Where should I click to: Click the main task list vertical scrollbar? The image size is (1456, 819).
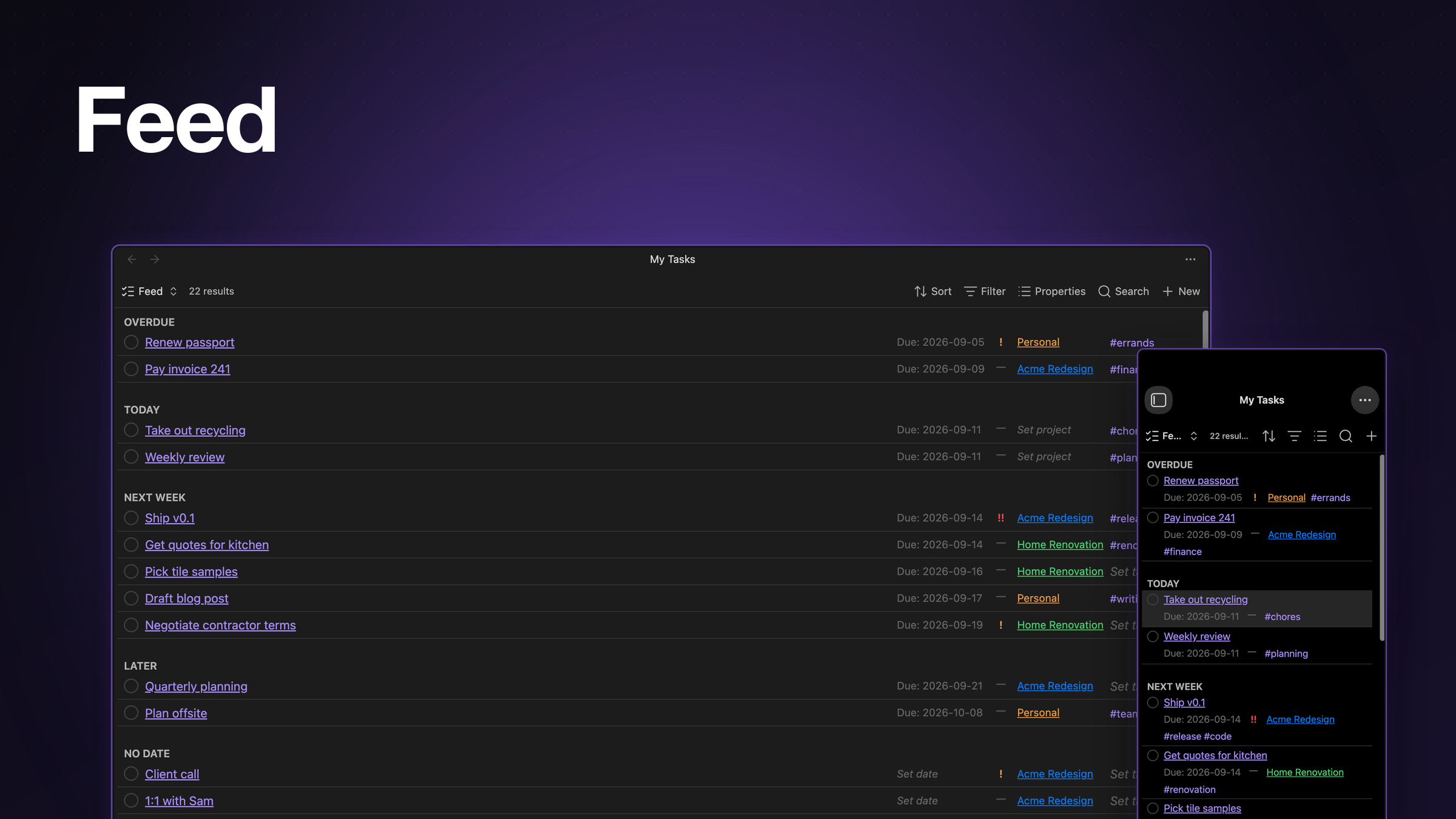click(1205, 331)
